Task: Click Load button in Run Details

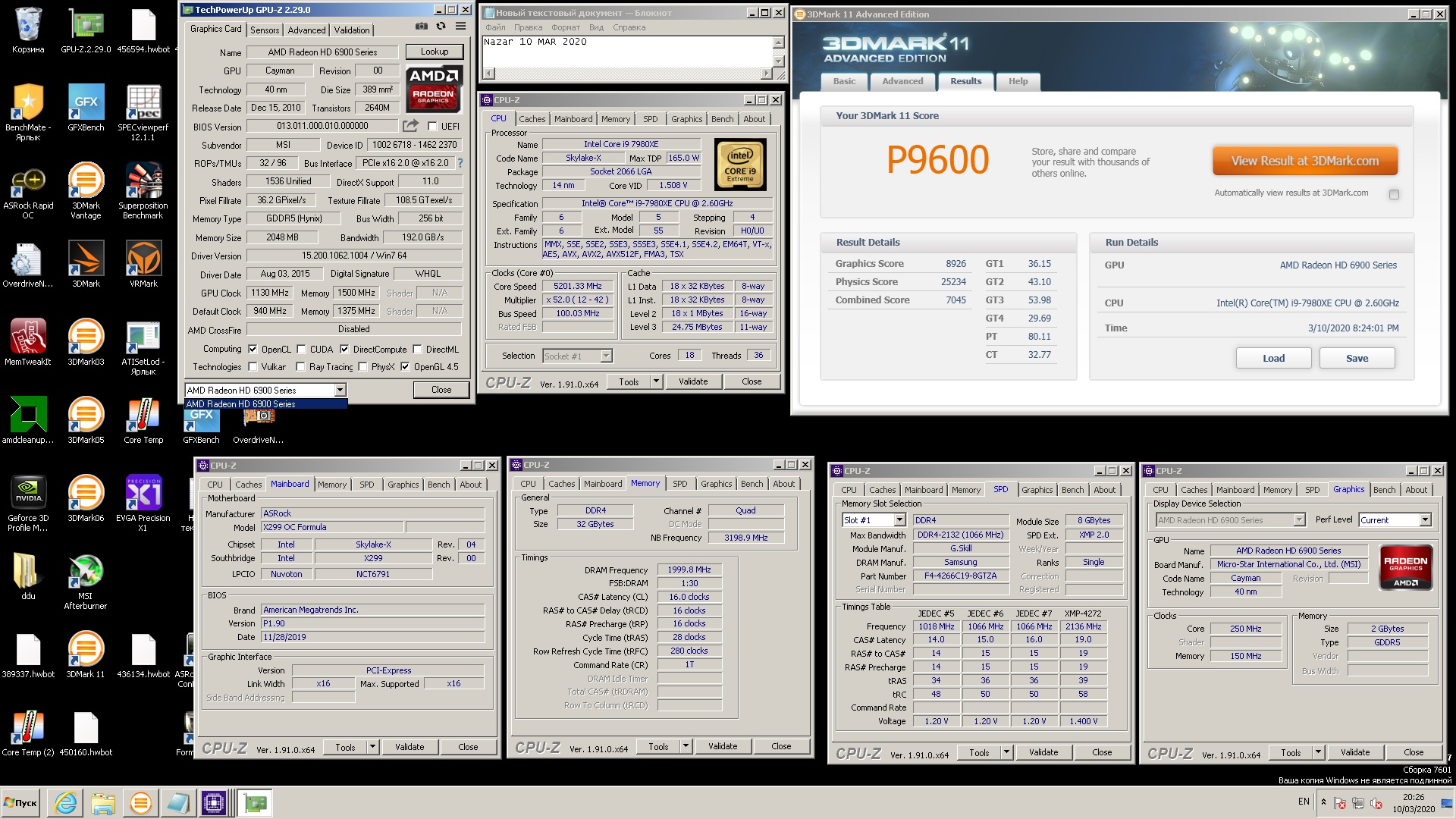Action: tap(1273, 358)
